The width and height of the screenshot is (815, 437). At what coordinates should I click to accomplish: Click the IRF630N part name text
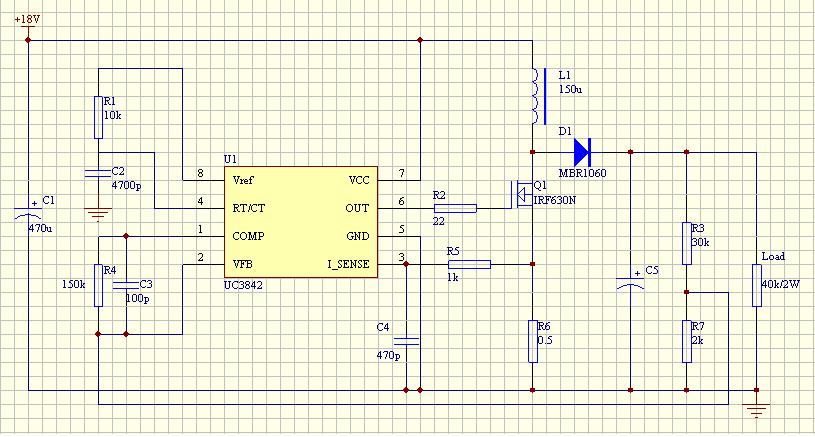(555, 200)
